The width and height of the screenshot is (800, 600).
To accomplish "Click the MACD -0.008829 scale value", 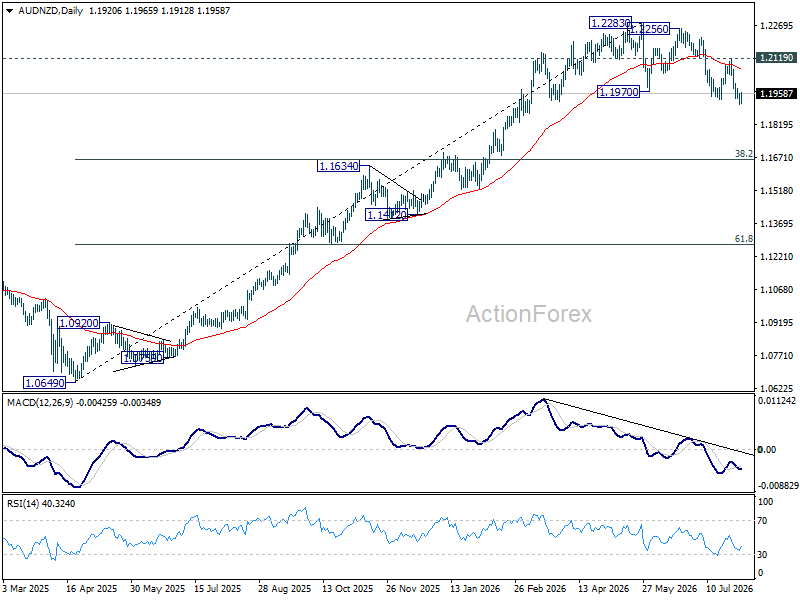I will click(x=778, y=486).
